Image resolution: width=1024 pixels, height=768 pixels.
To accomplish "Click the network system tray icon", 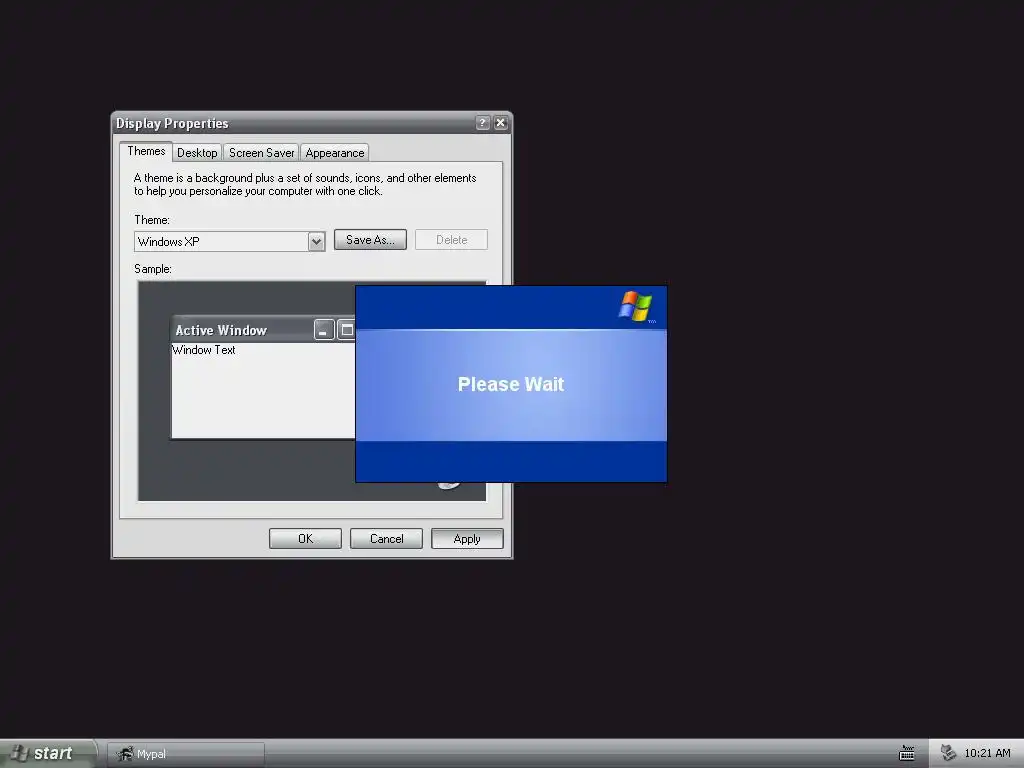I will 948,754.
